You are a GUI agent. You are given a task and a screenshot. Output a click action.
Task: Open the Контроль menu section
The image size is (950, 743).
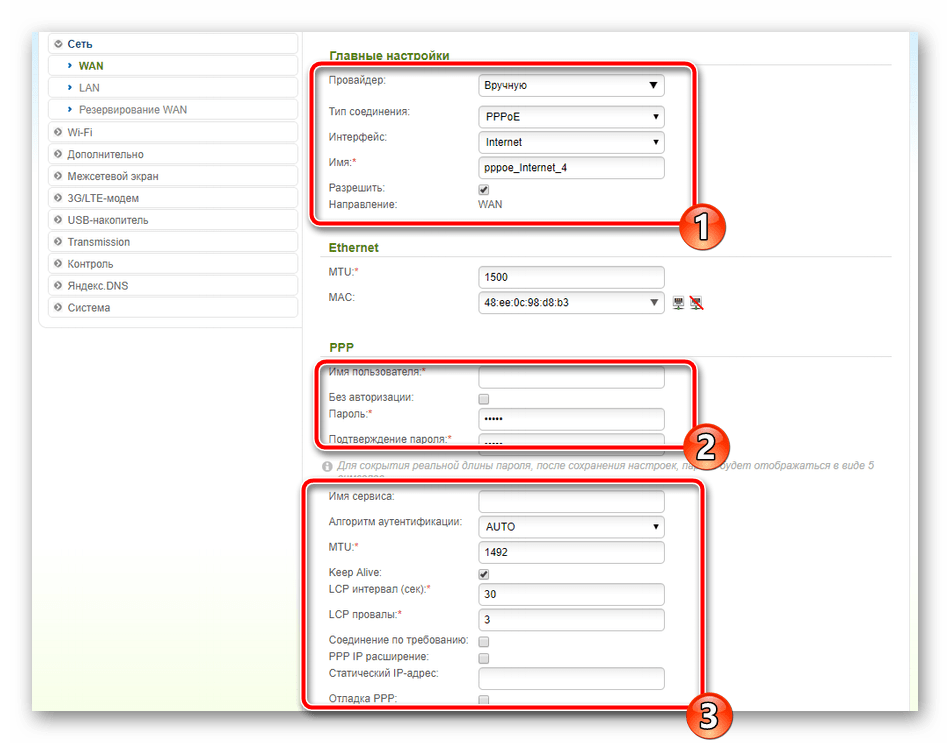click(x=173, y=263)
